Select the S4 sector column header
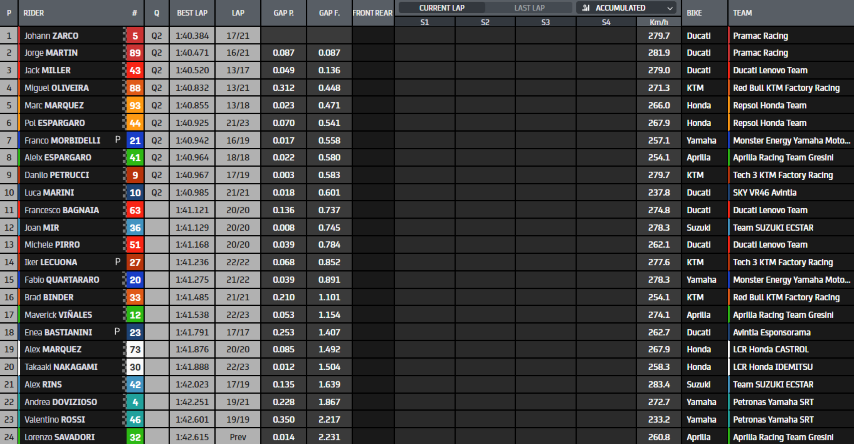This screenshot has height=444, width=854. [x=606, y=22]
